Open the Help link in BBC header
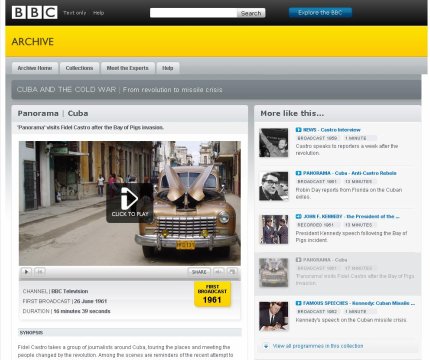 click(99, 13)
